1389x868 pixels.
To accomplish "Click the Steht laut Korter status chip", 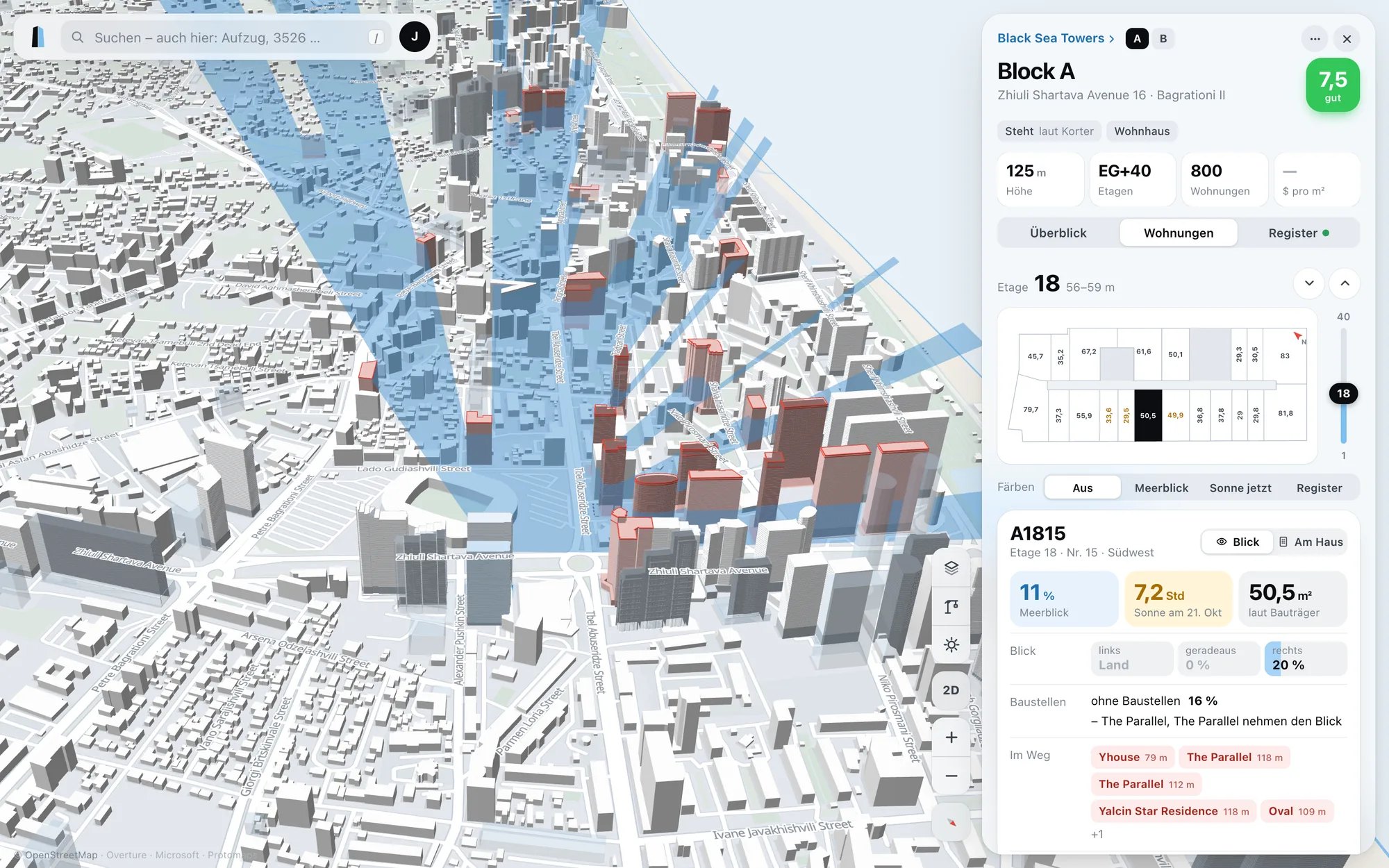I will [x=1049, y=131].
